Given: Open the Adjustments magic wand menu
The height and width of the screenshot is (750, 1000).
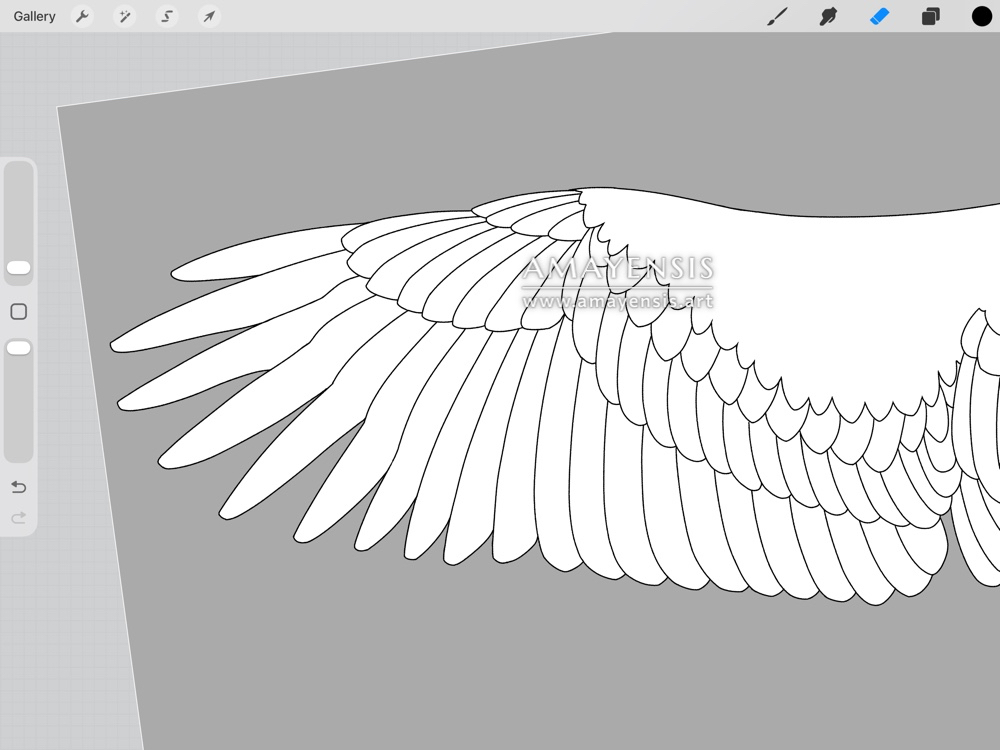Looking at the screenshot, I should coord(125,17).
